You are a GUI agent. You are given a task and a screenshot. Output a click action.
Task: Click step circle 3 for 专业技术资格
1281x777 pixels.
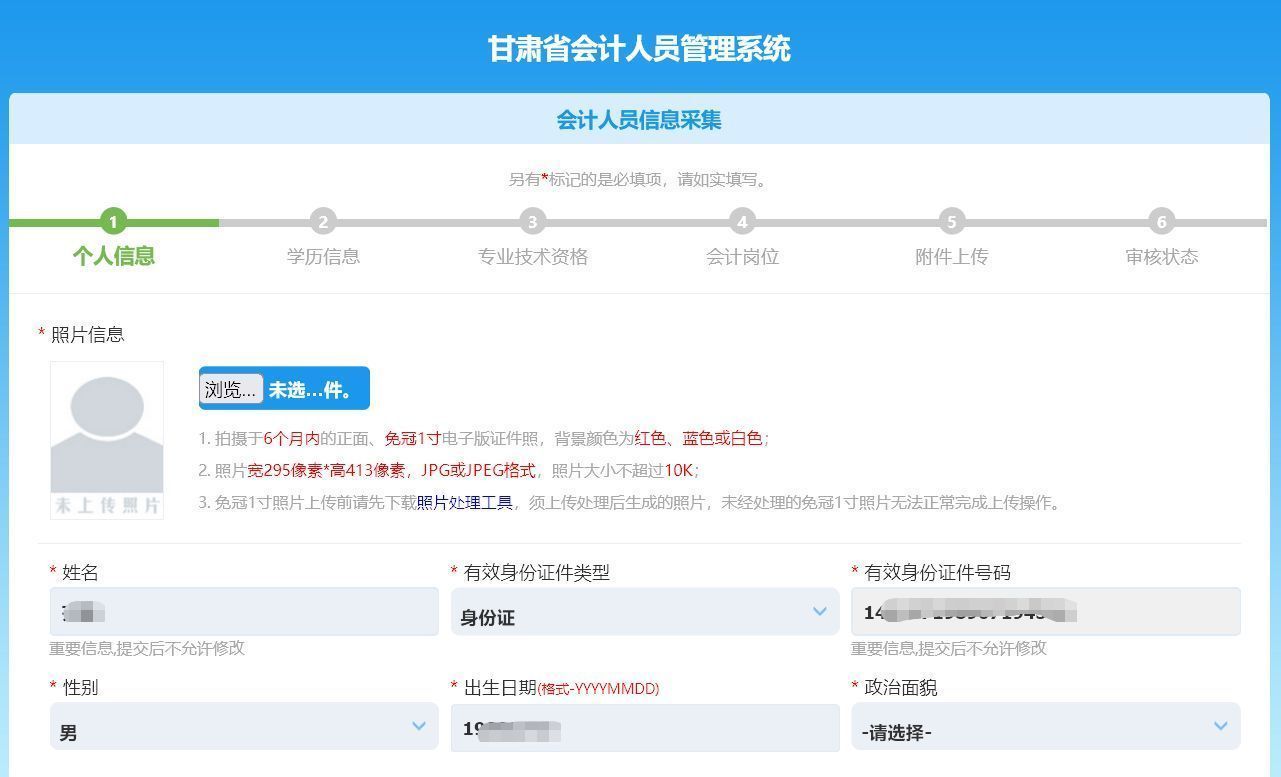point(532,222)
